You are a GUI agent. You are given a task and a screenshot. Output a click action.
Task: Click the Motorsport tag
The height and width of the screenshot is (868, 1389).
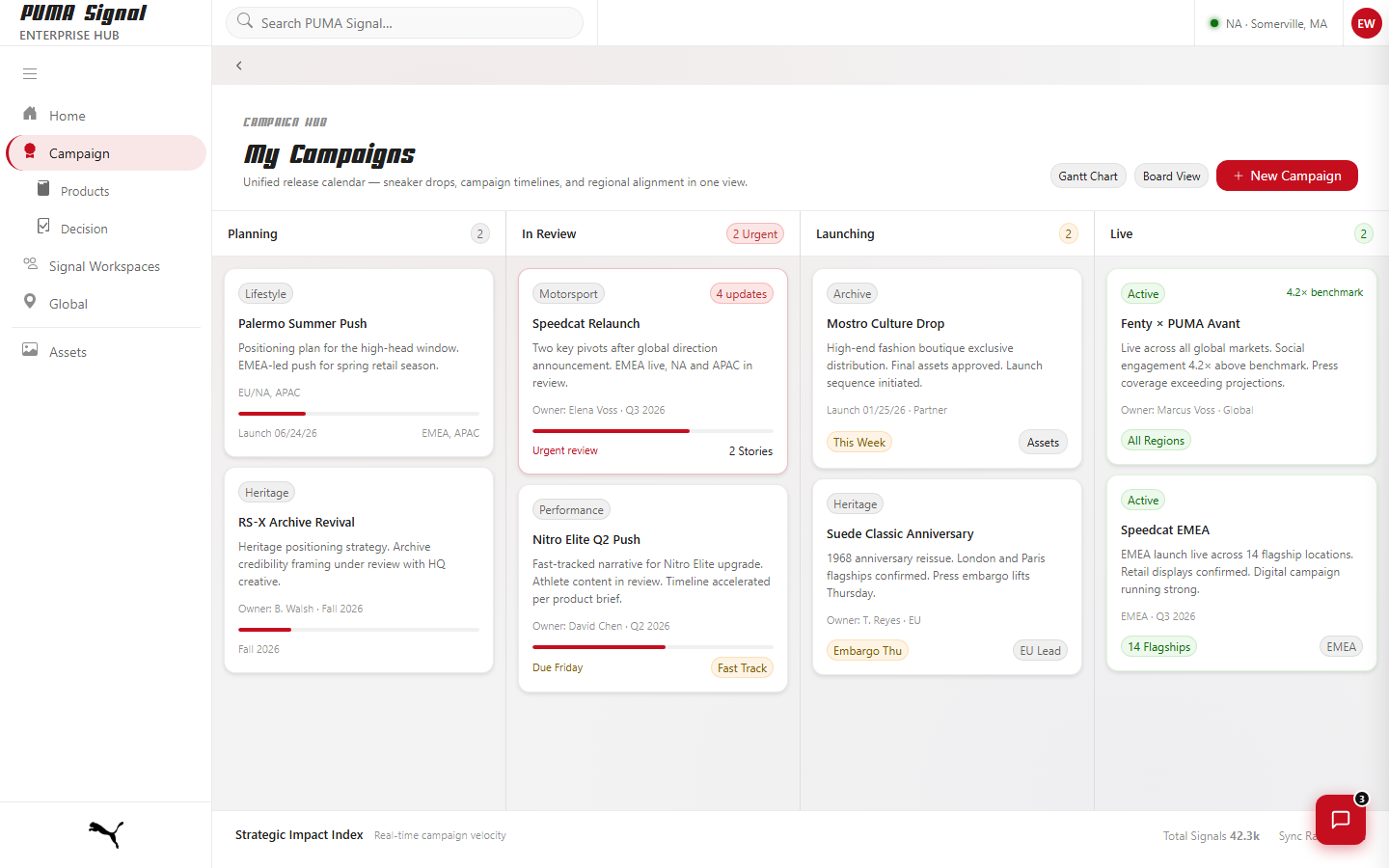point(568,294)
